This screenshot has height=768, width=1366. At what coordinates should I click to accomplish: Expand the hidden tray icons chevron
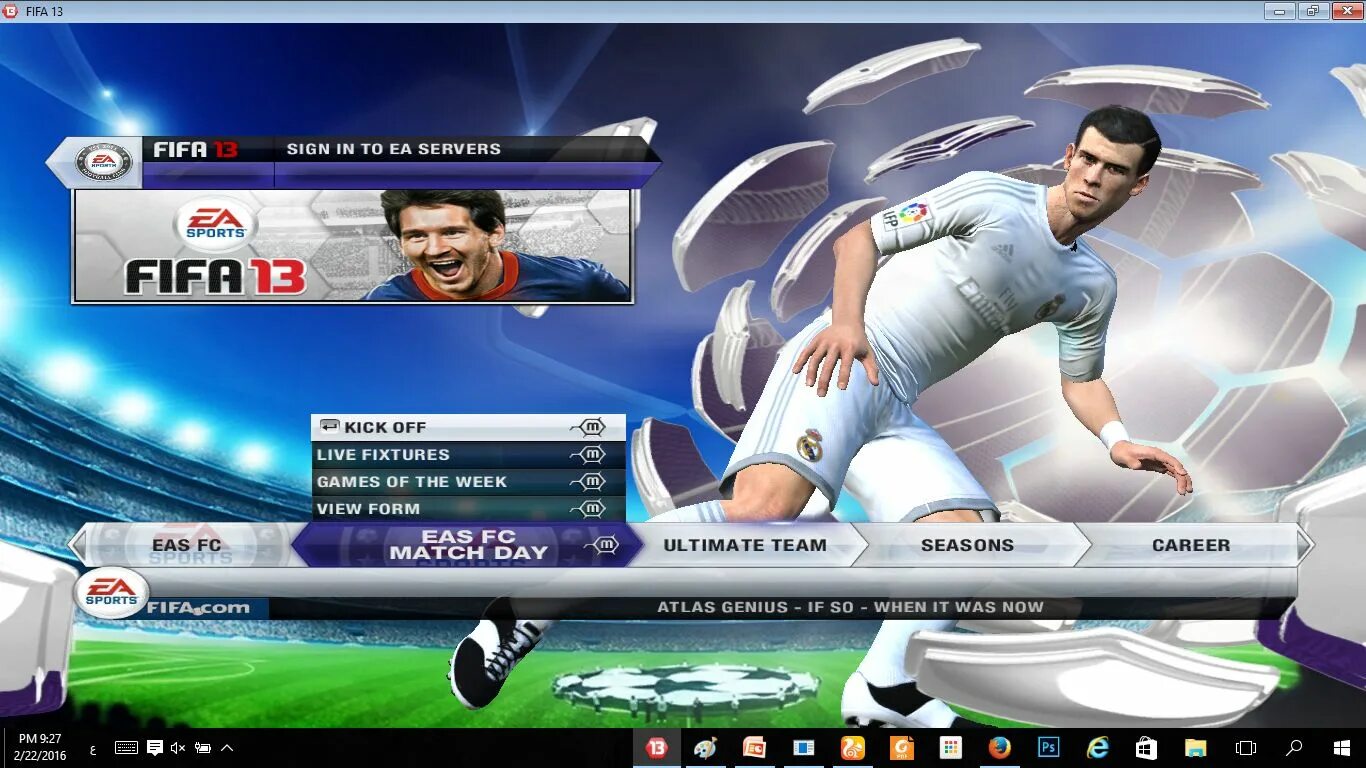point(227,747)
